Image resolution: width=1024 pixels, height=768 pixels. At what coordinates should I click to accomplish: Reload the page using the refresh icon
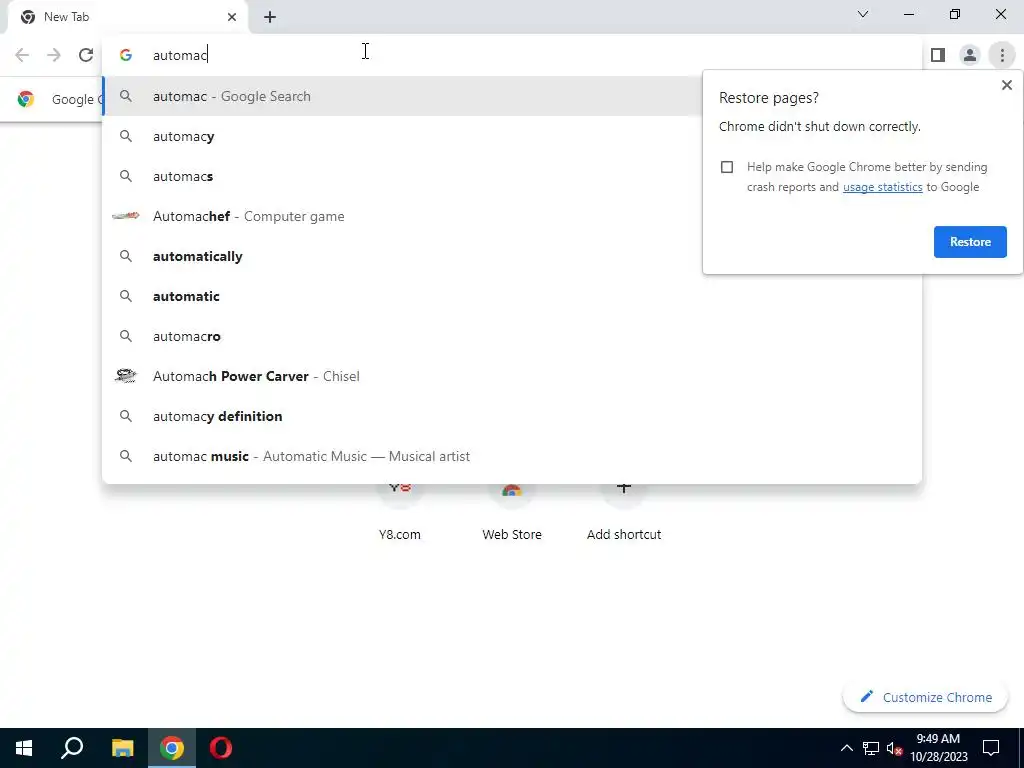86,55
